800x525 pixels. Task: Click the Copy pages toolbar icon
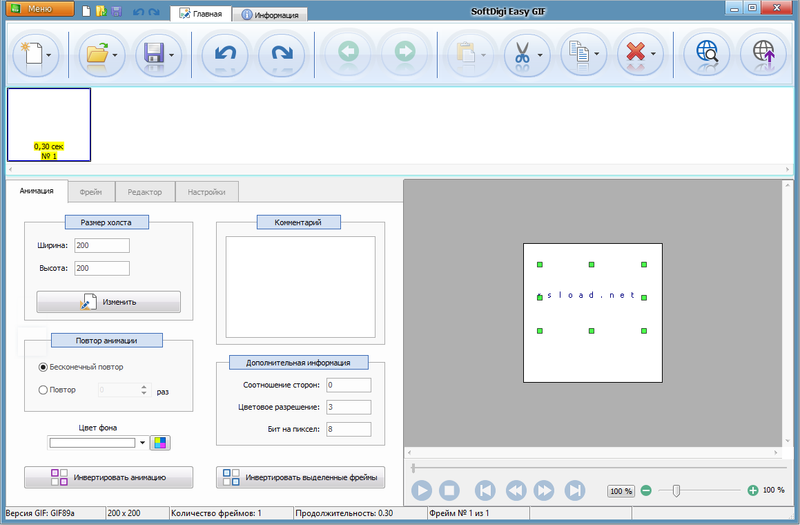click(x=579, y=53)
